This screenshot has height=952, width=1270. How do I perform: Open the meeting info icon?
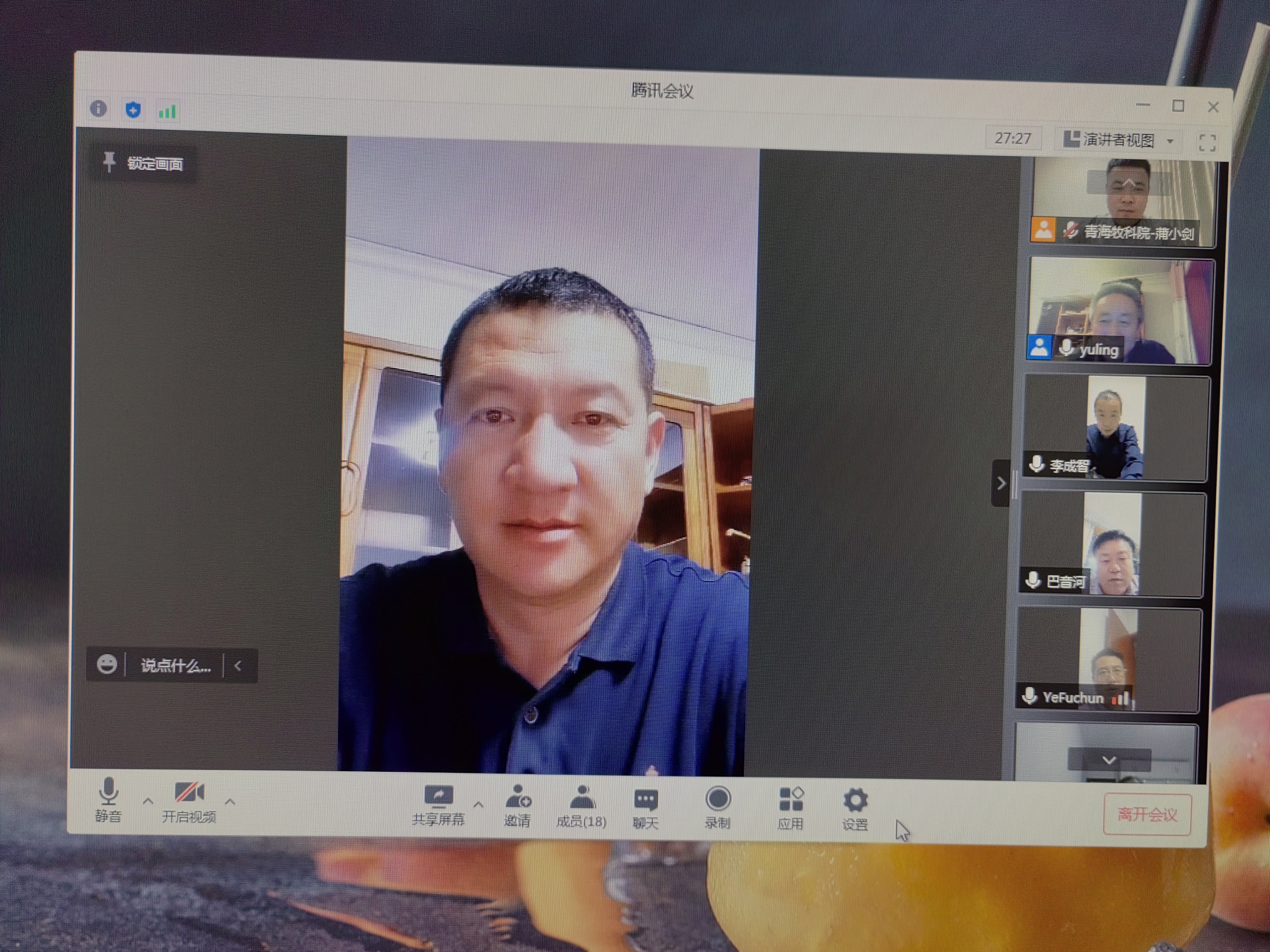[x=98, y=108]
